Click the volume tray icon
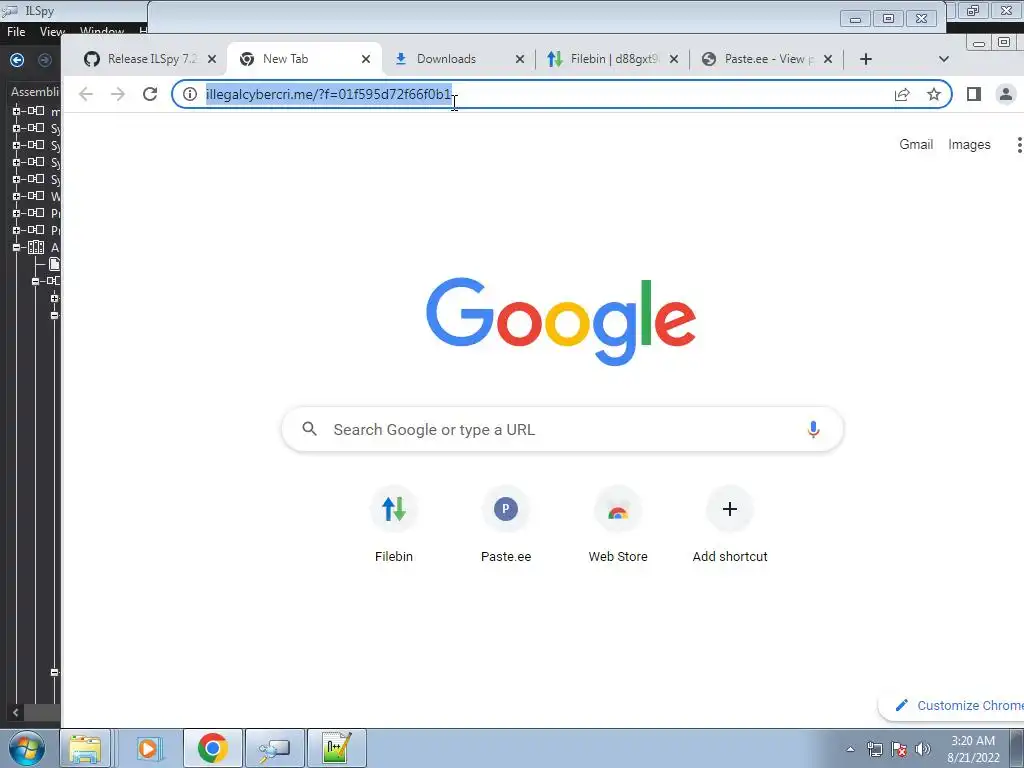Screen dimensions: 1024x768 (923, 749)
